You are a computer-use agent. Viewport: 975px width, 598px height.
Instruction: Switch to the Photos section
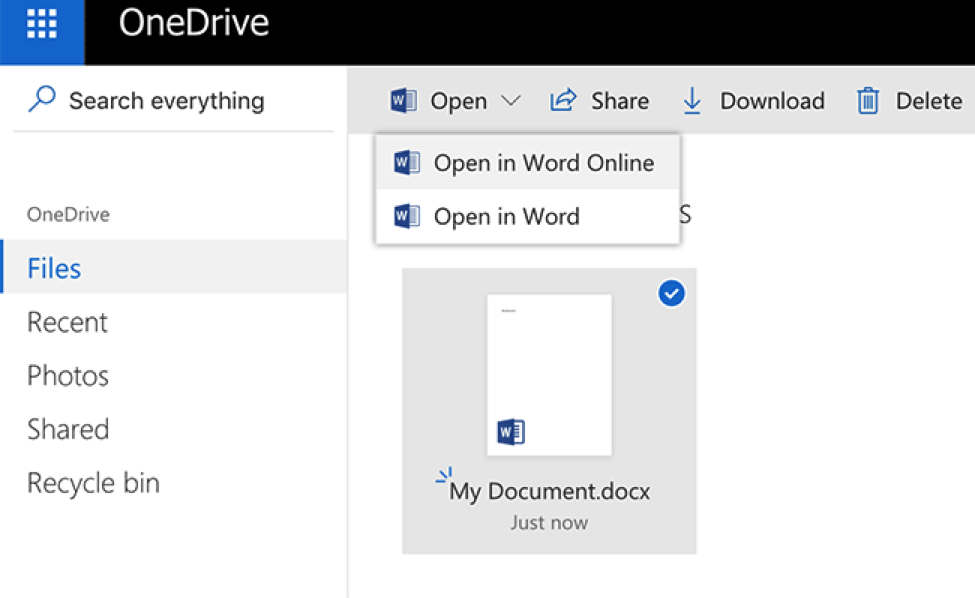67,376
